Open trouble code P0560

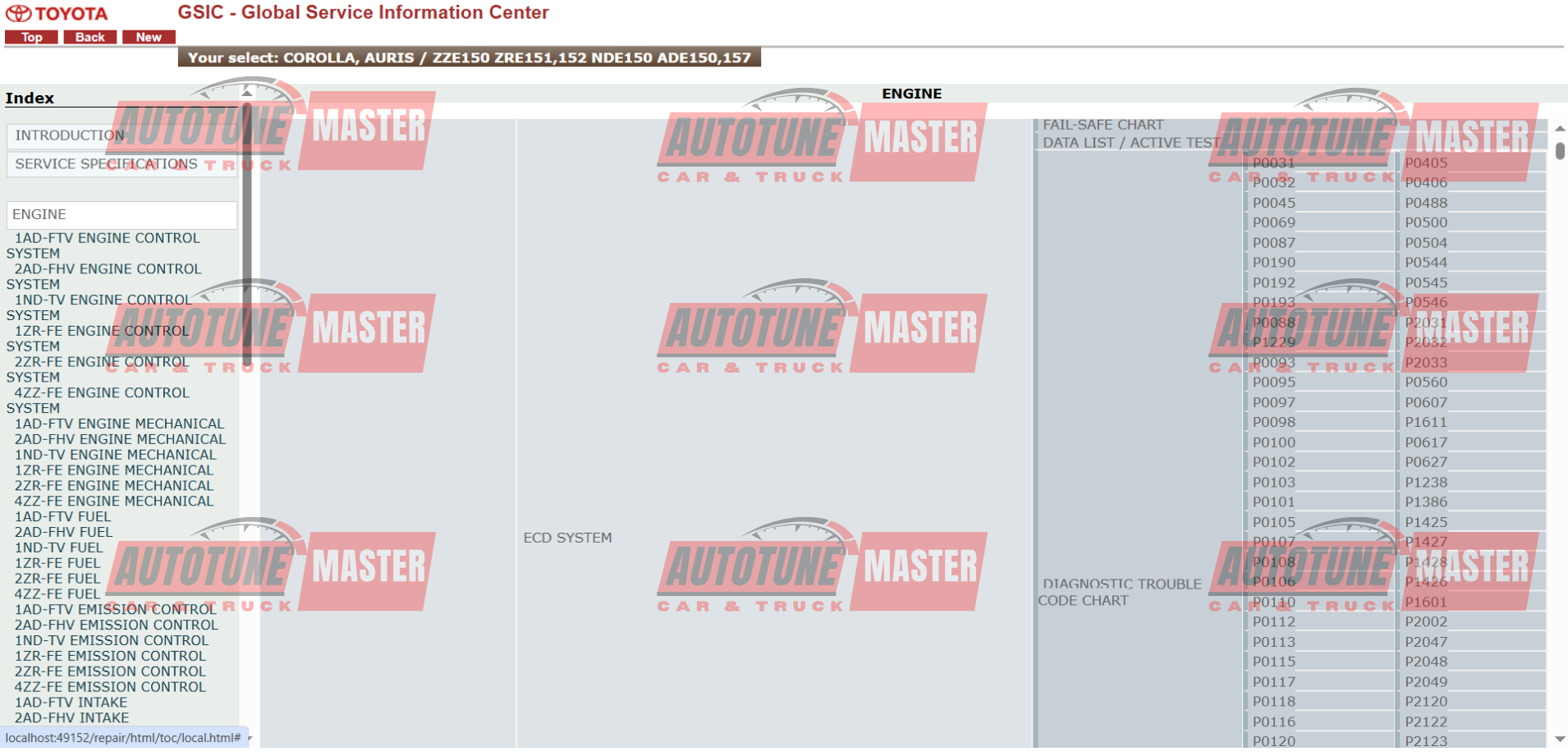point(1426,383)
